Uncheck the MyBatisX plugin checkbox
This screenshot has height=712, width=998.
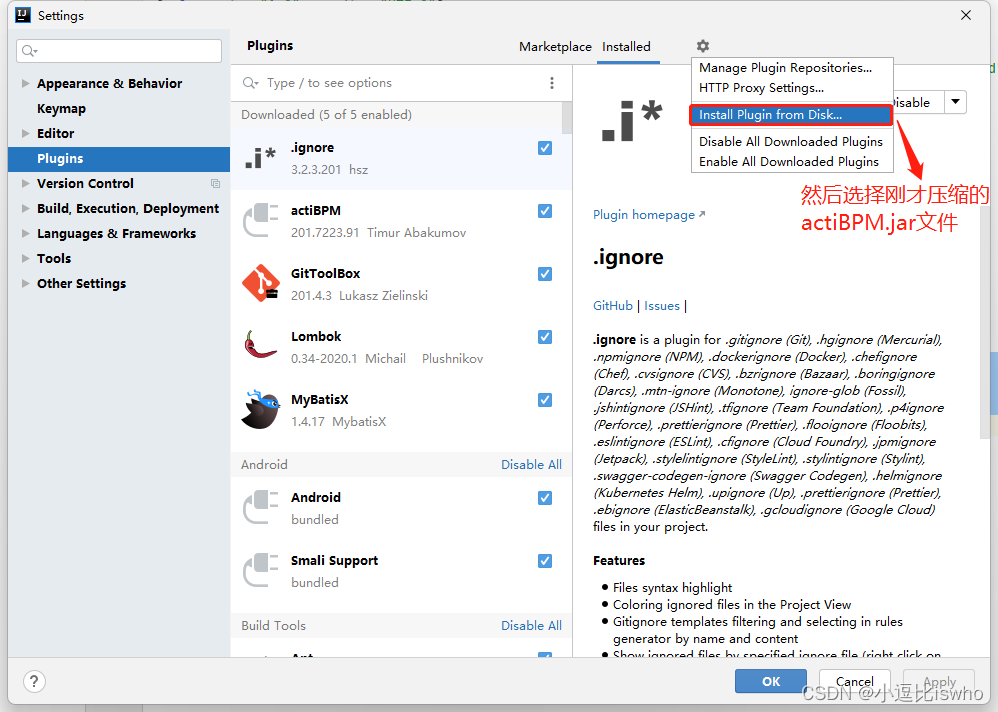(545, 400)
